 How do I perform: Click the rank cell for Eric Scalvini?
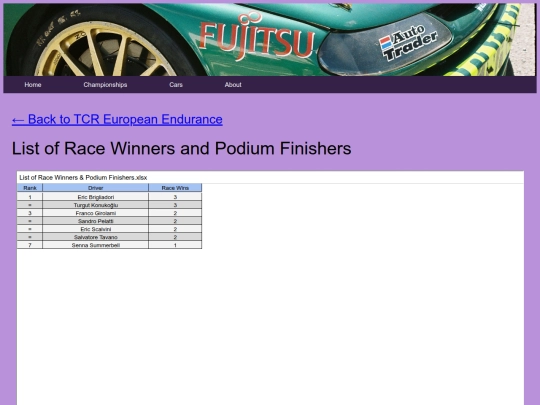point(30,229)
